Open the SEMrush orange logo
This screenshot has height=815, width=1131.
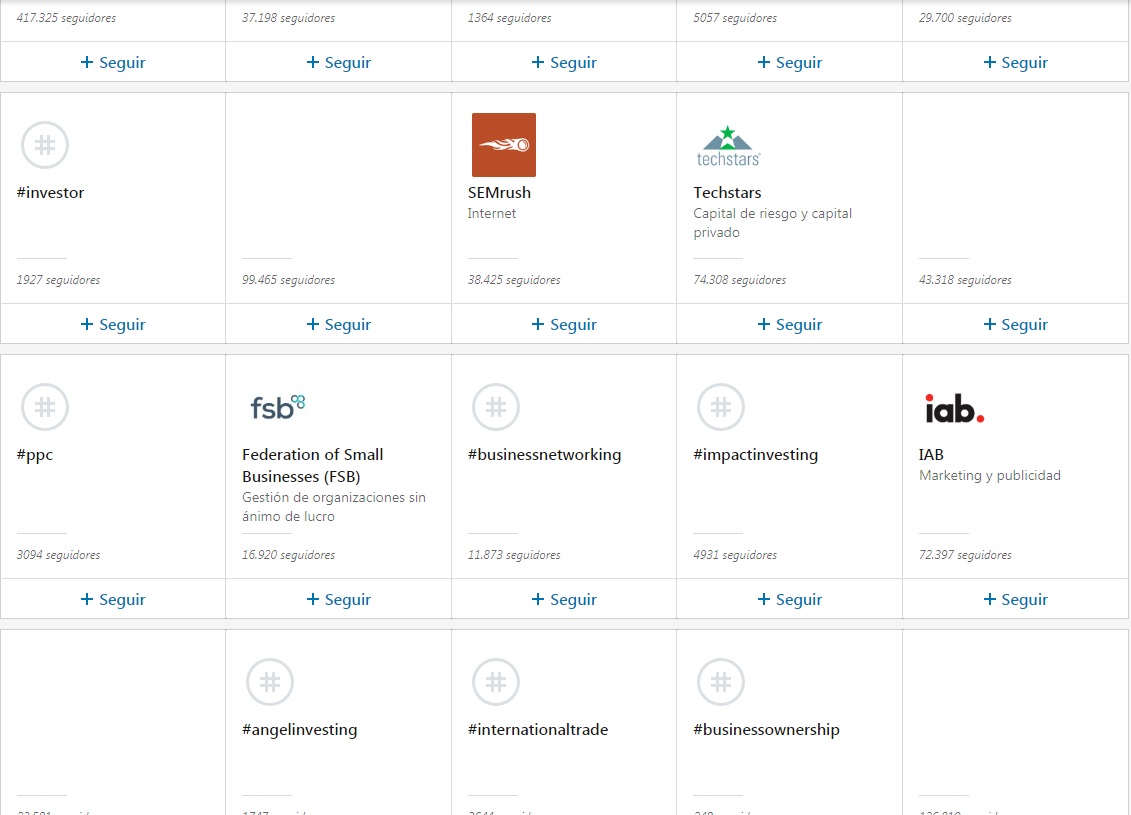click(x=503, y=145)
